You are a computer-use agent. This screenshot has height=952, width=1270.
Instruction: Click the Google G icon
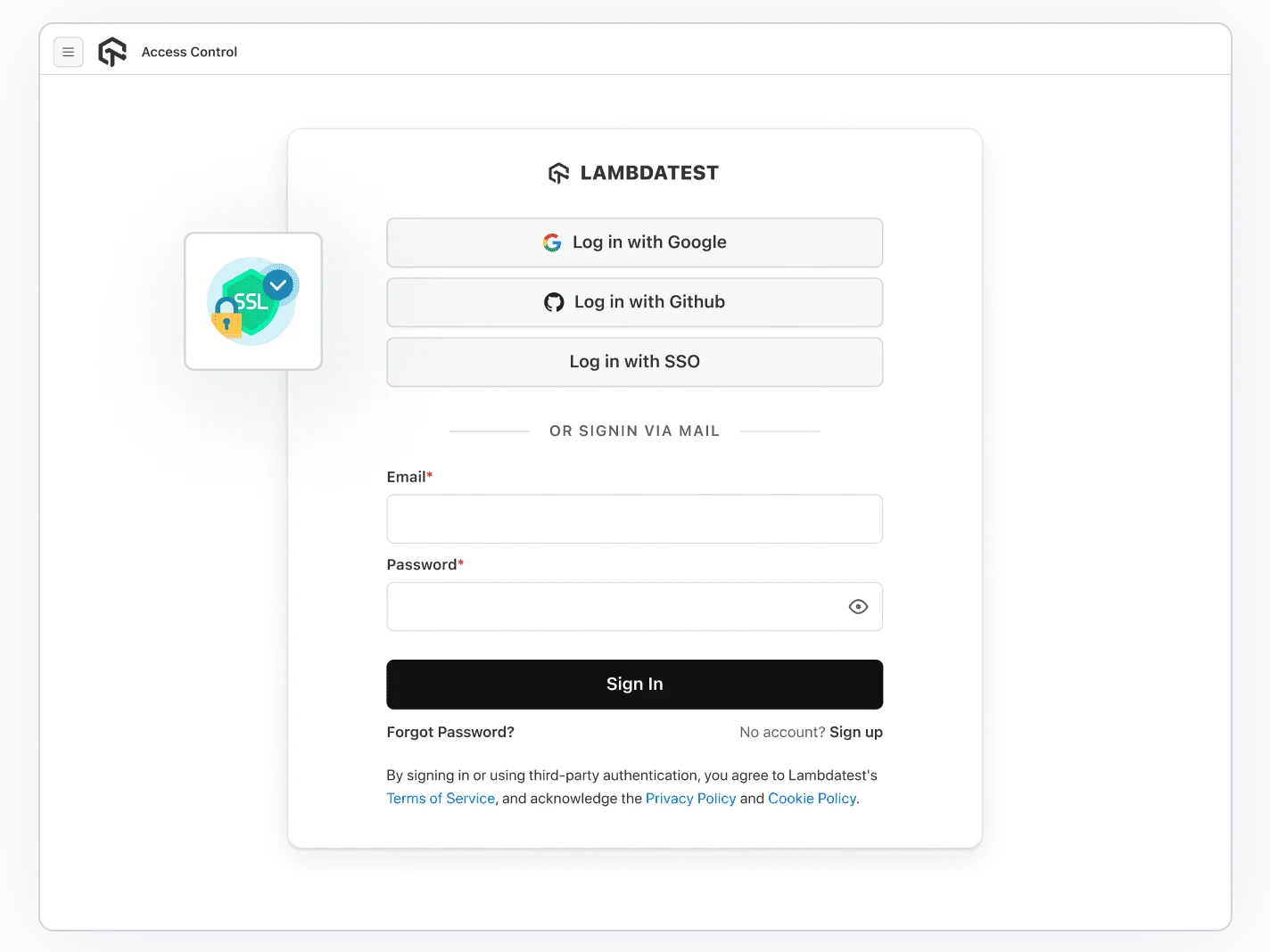pos(552,242)
